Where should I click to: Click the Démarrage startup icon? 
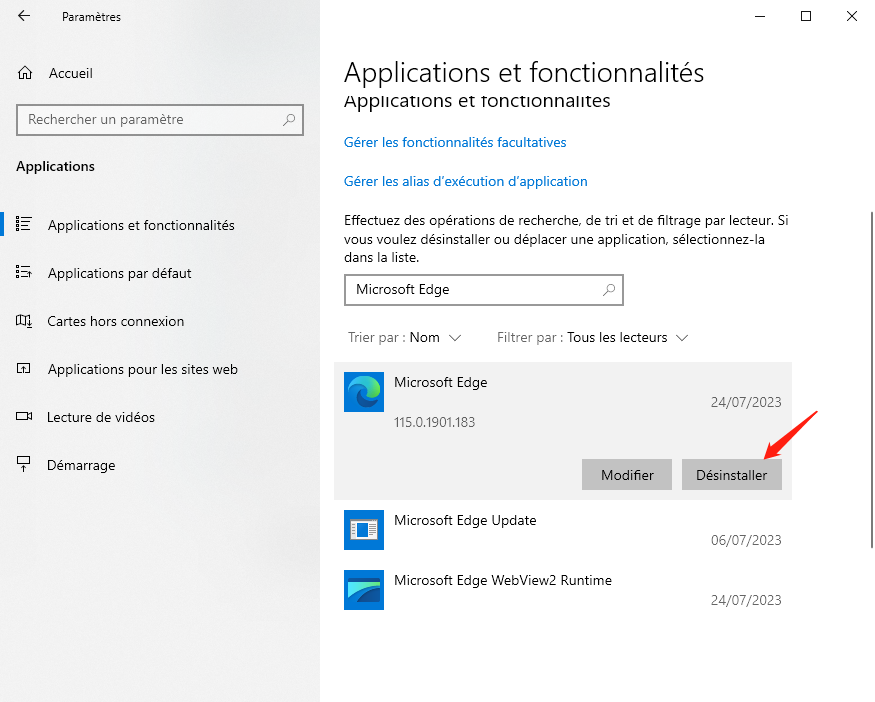tap(25, 465)
